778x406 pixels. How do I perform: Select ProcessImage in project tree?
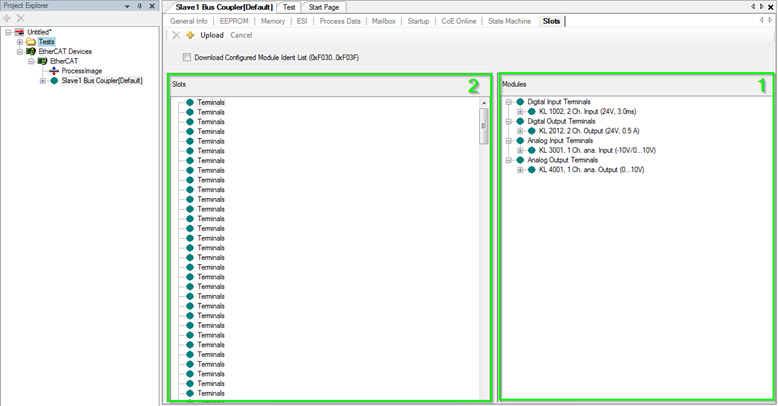point(82,71)
